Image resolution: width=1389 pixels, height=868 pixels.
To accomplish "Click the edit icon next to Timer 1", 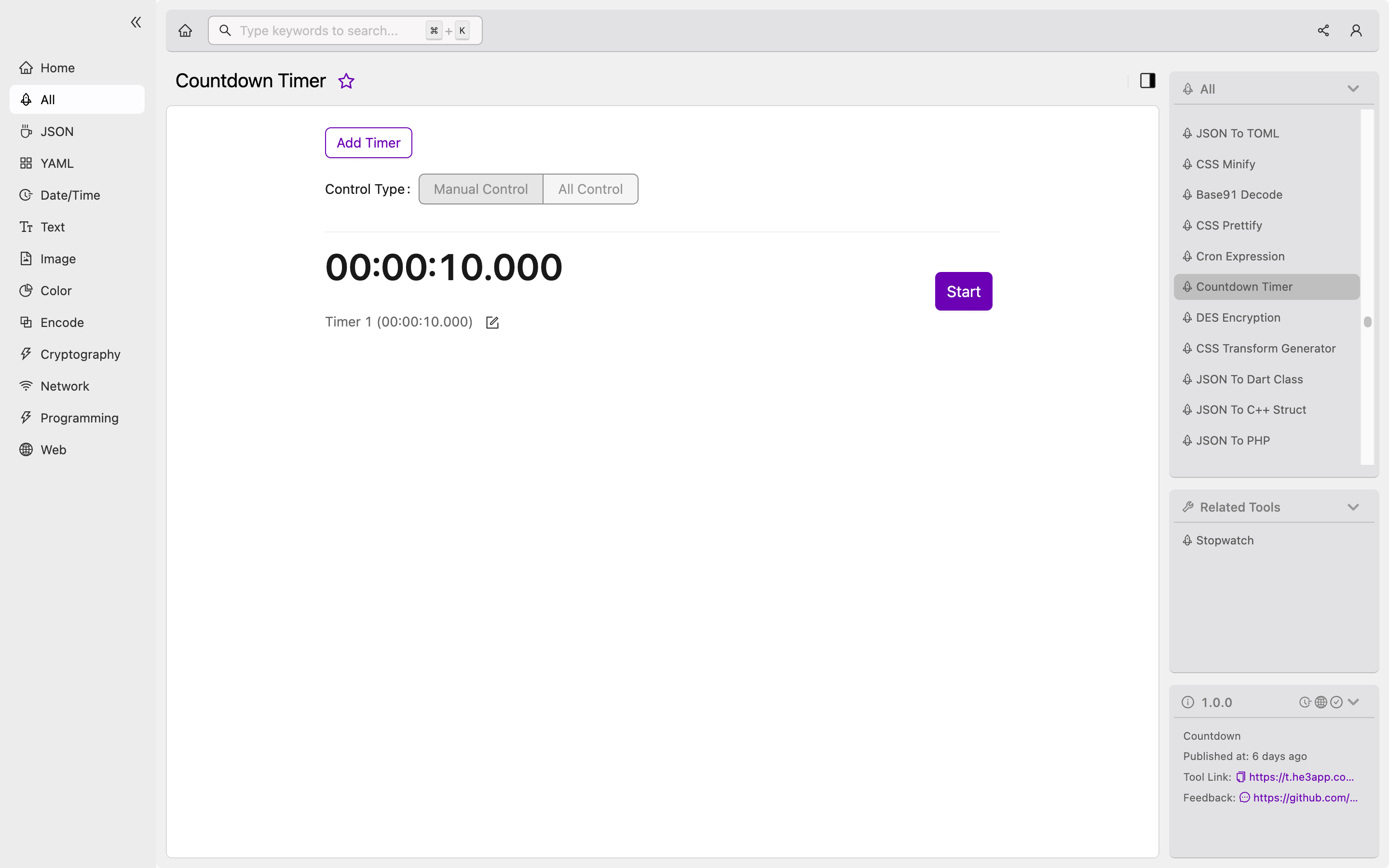I will point(492,322).
